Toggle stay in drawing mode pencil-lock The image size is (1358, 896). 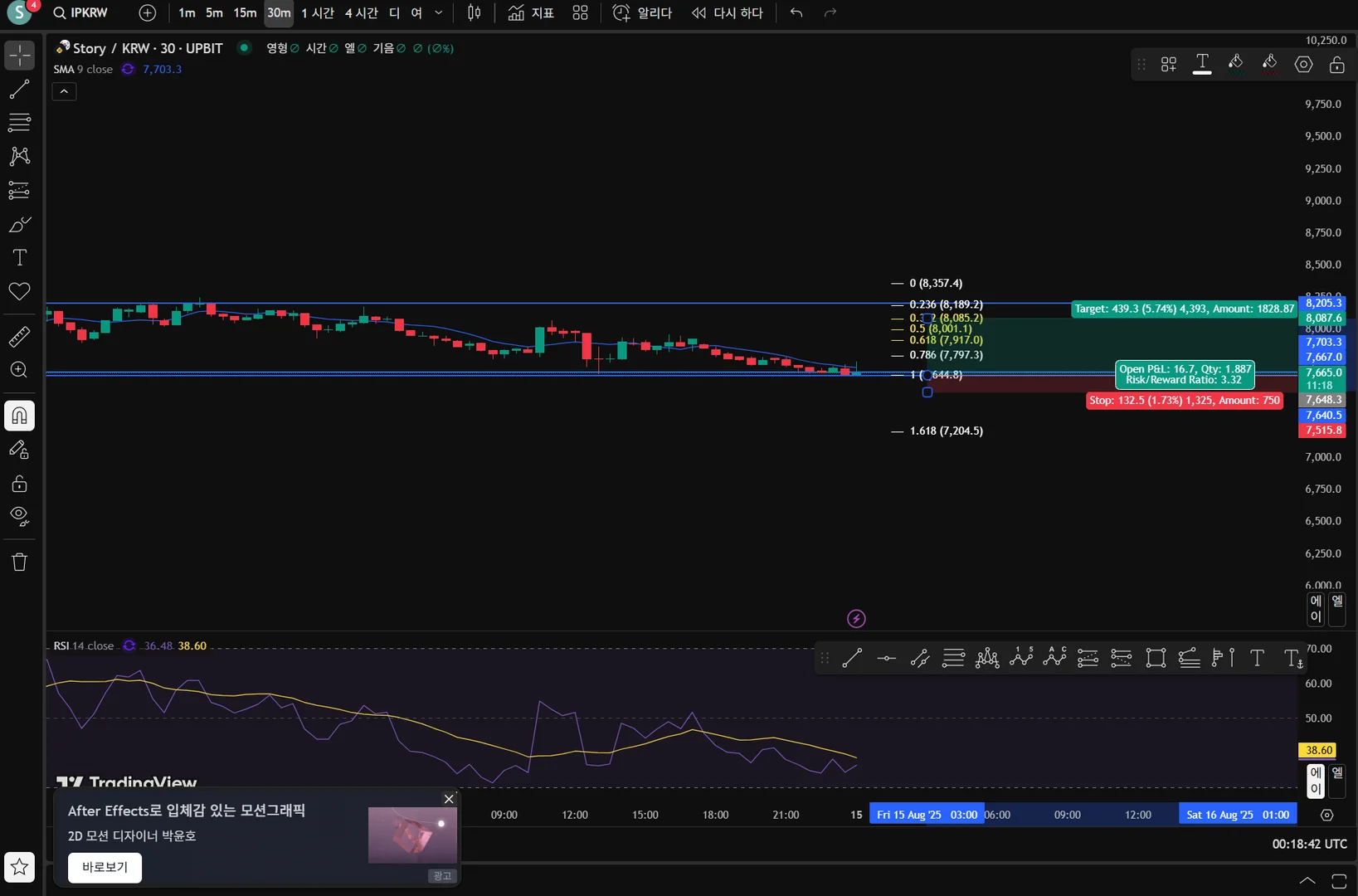(x=19, y=450)
